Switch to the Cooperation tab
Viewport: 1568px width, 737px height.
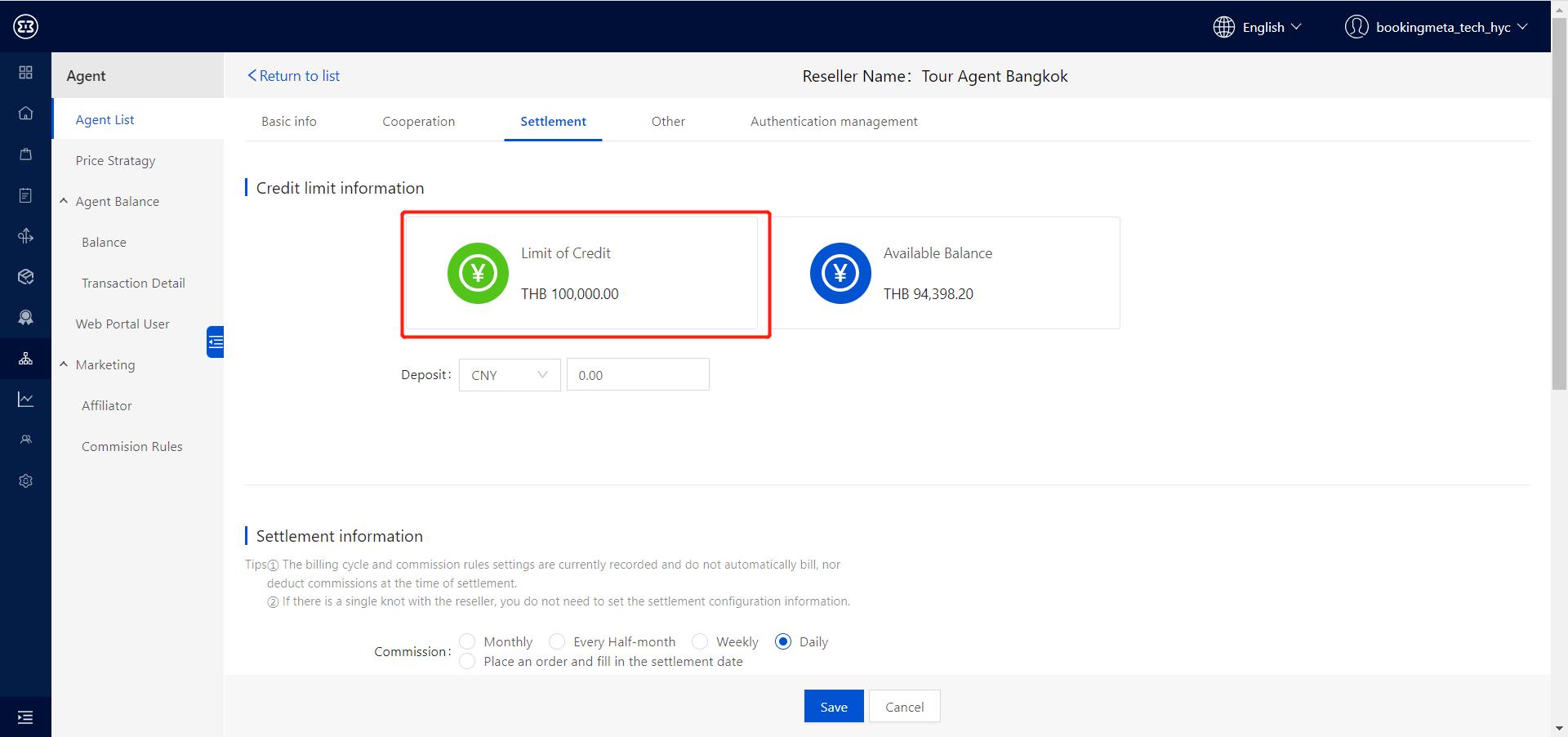point(418,122)
